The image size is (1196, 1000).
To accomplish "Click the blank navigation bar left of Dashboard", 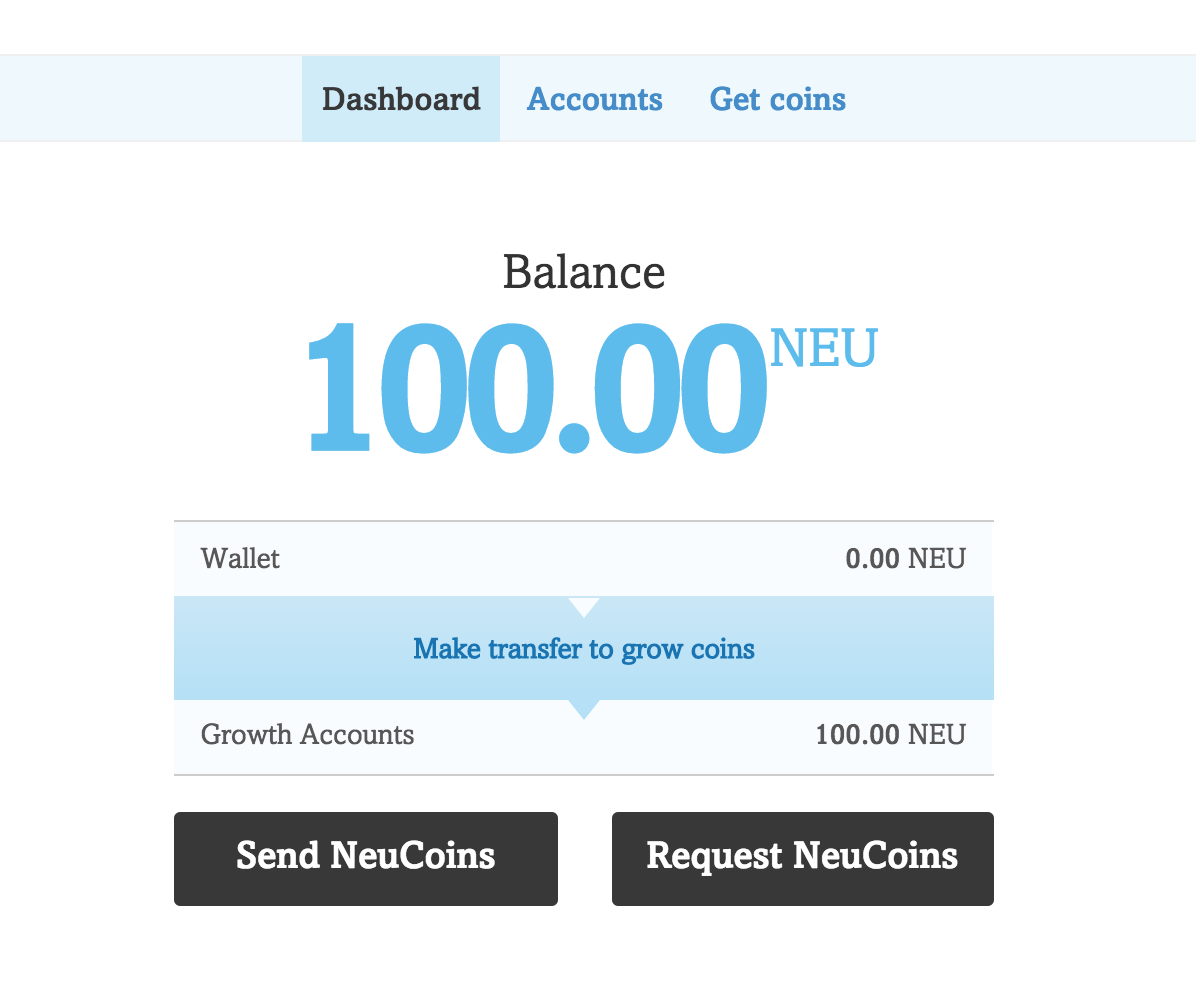I will pyautogui.click(x=150, y=99).
